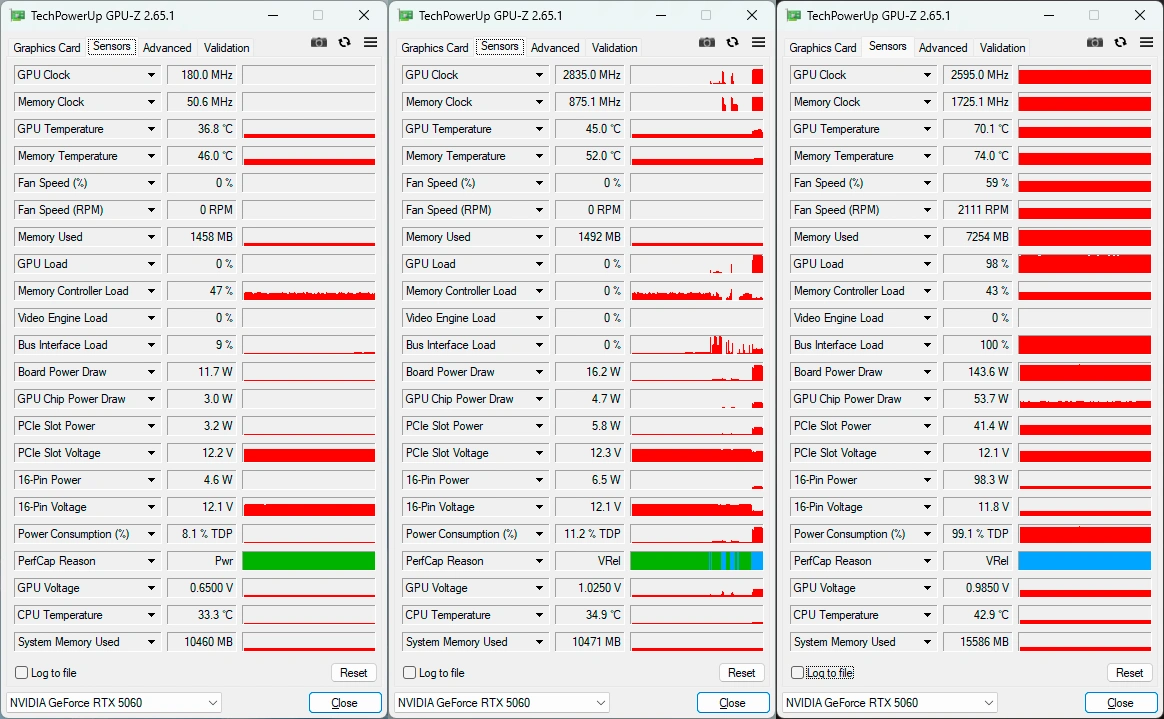The image size is (1164, 719).
Task: Click the 2835.0 MHz value in the middle window
Action: coord(589,75)
